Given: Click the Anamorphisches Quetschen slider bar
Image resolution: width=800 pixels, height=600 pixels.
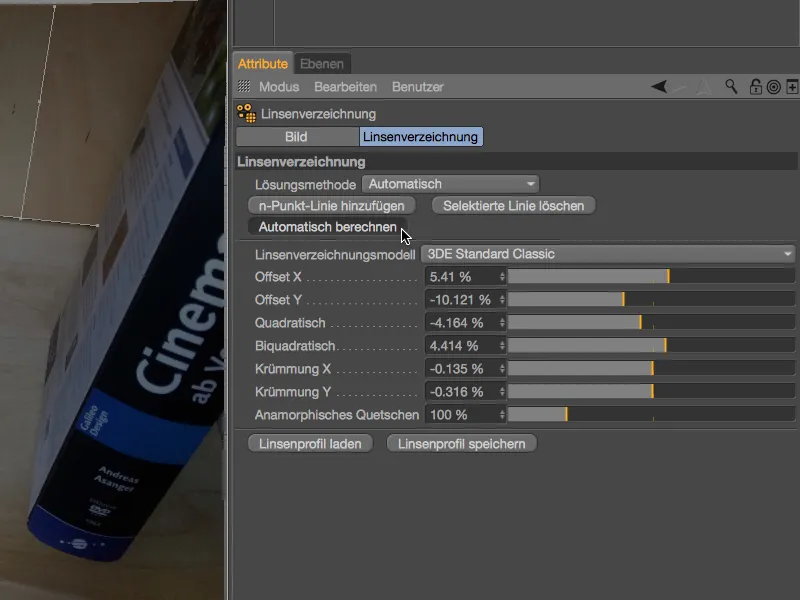Looking at the screenshot, I should coord(652,414).
